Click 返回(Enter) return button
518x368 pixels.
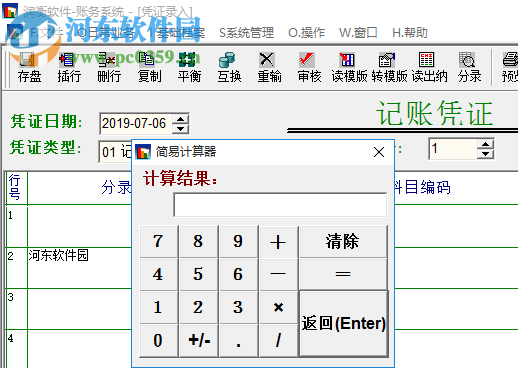(344, 324)
